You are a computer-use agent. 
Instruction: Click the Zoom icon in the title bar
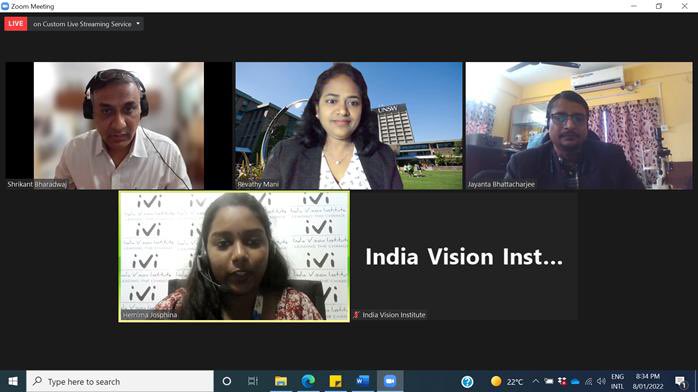pos(5,6)
